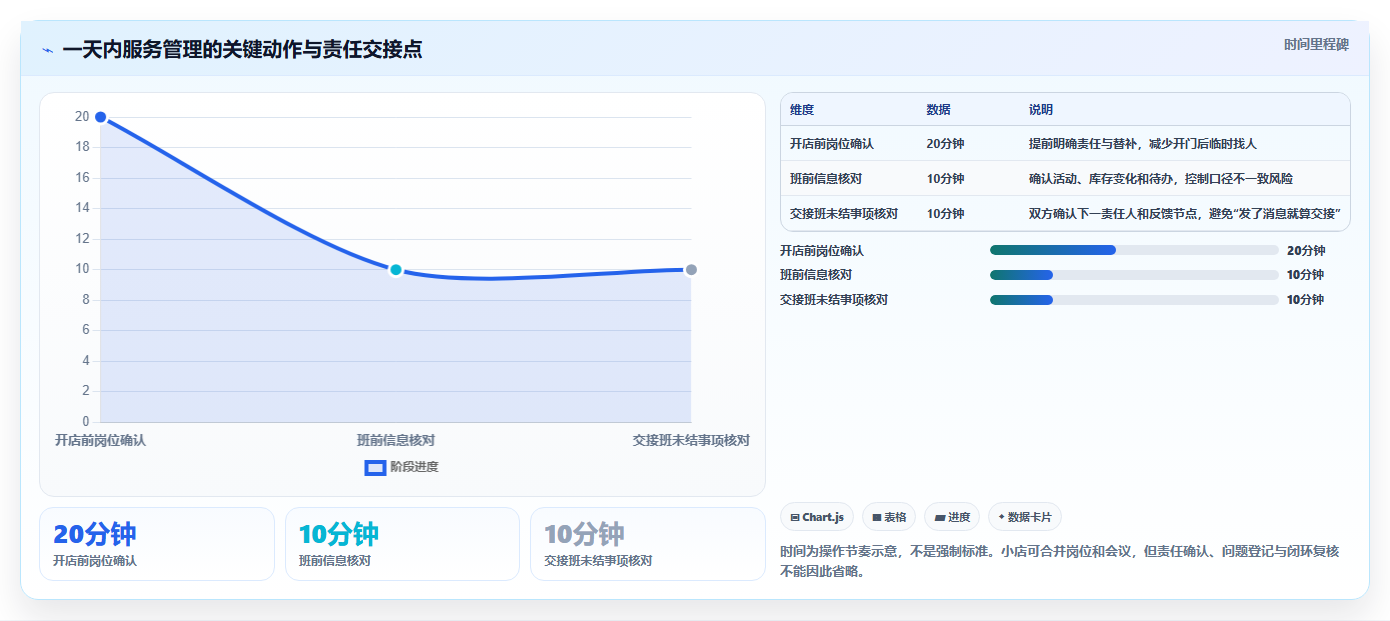1390x621 pixels.
Task: Click the 阶段进度 legend color box
Action: pyautogui.click(x=375, y=467)
